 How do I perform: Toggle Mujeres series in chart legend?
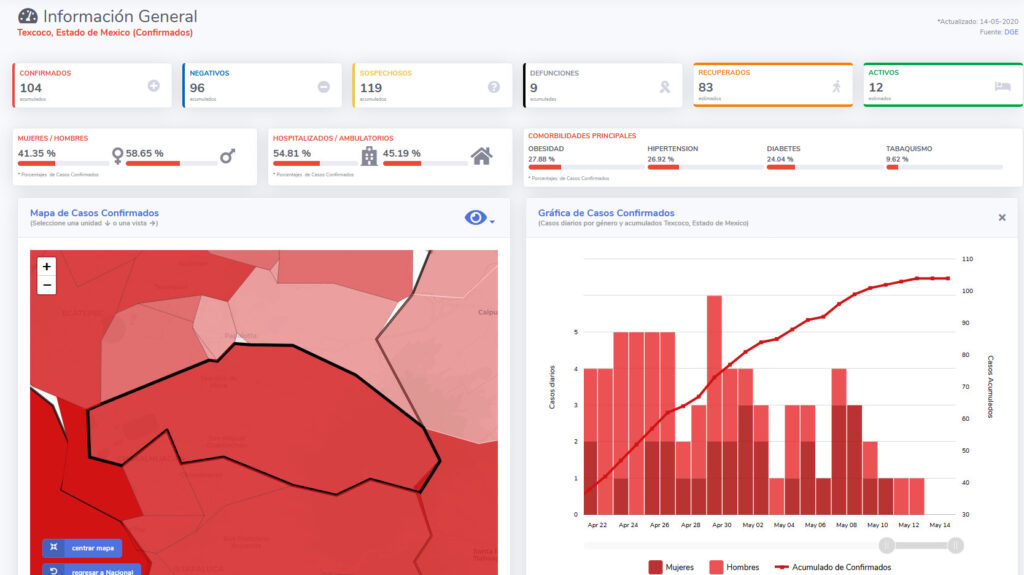click(x=670, y=567)
